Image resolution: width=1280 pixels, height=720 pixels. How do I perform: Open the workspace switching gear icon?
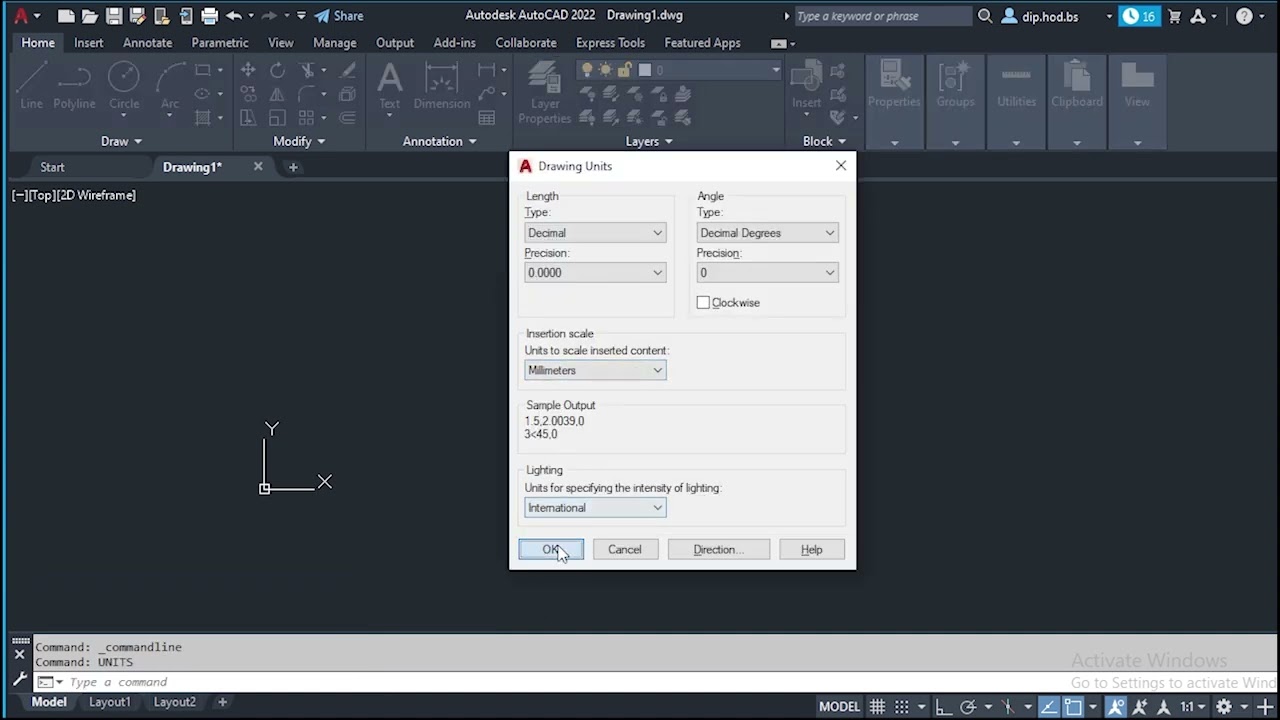click(1223, 706)
